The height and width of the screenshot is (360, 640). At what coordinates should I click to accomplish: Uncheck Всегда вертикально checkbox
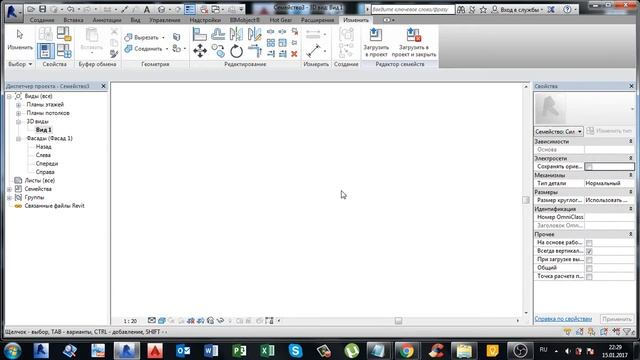point(589,251)
